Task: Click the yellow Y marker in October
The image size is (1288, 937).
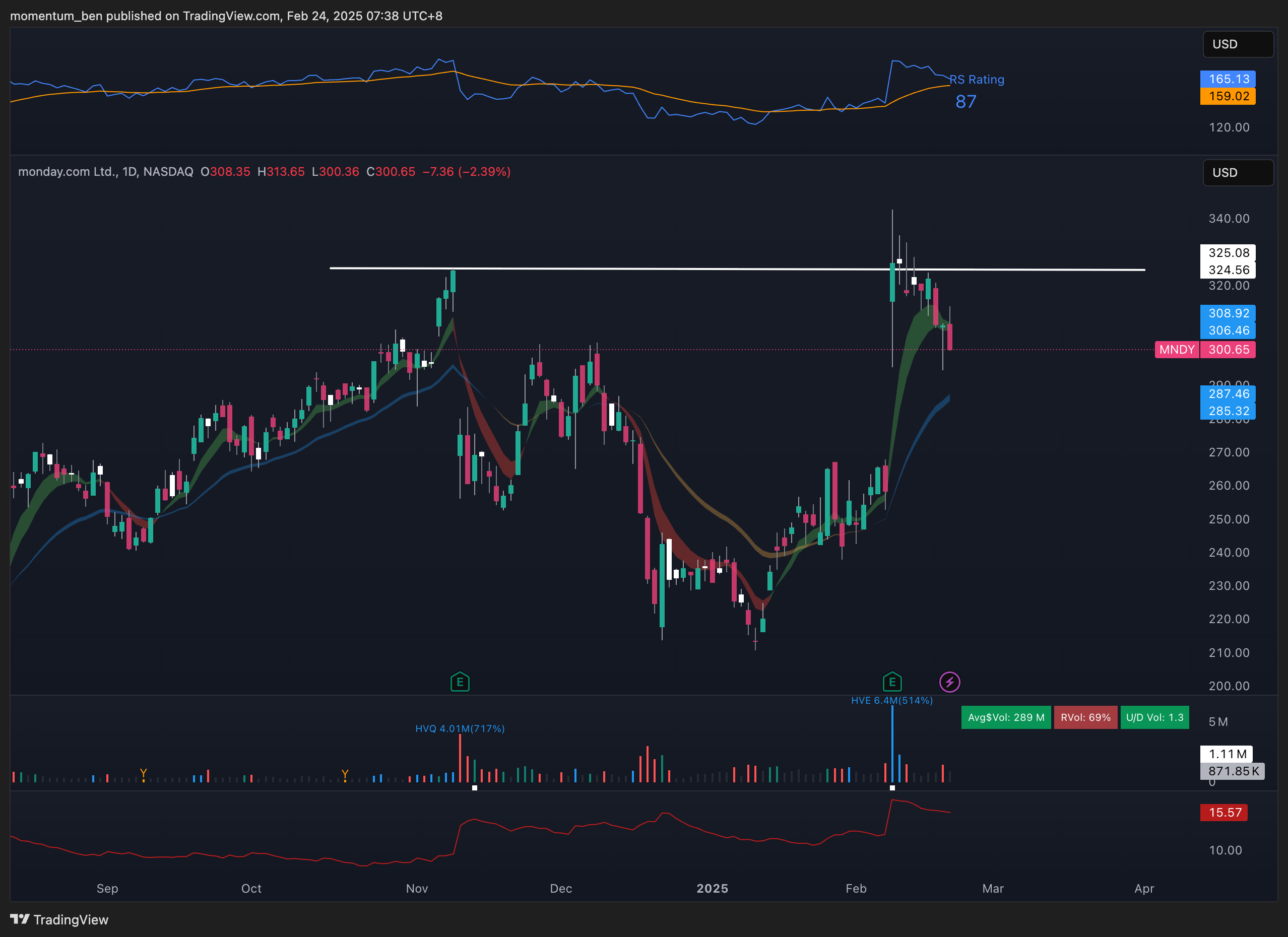Action: click(x=345, y=774)
